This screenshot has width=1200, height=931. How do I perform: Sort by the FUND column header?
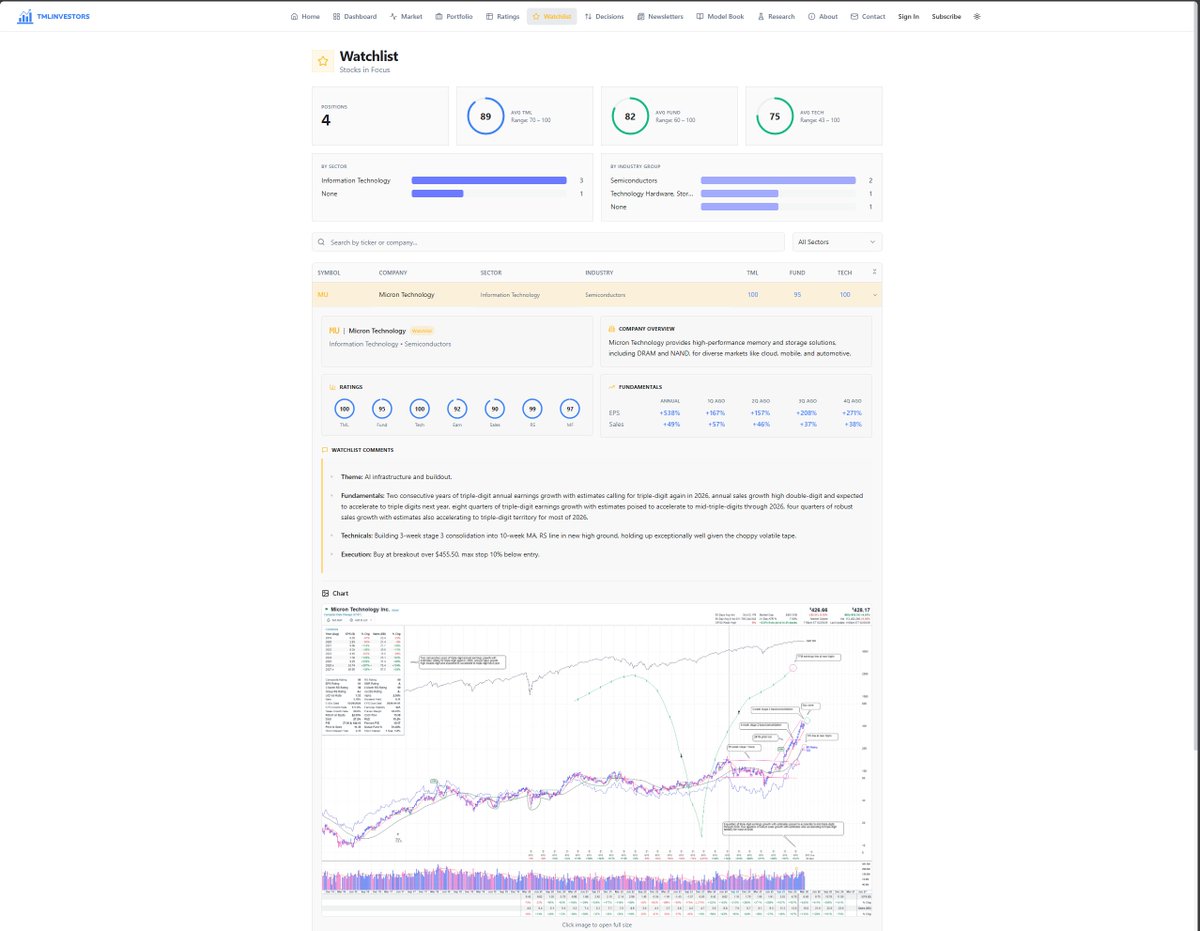(x=797, y=272)
